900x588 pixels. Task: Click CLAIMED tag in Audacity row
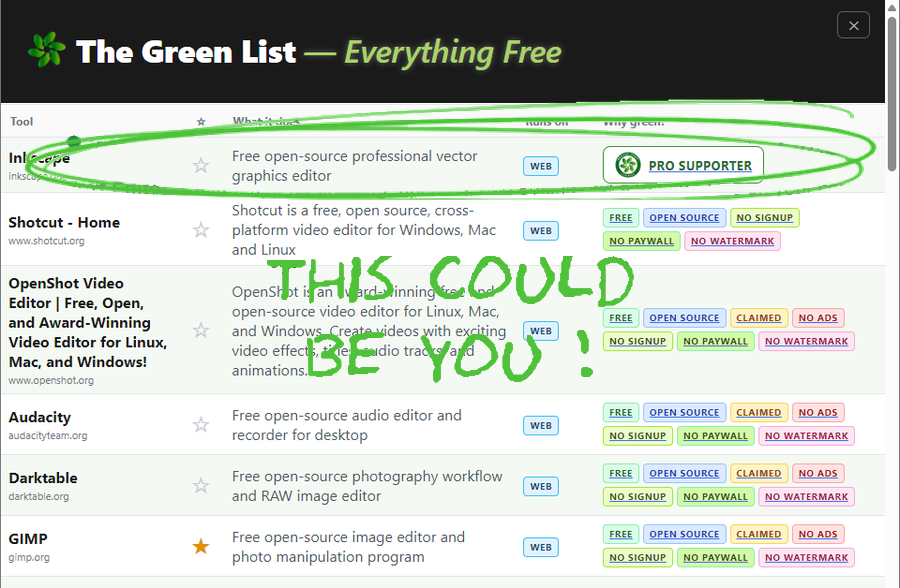coord(759,412)
